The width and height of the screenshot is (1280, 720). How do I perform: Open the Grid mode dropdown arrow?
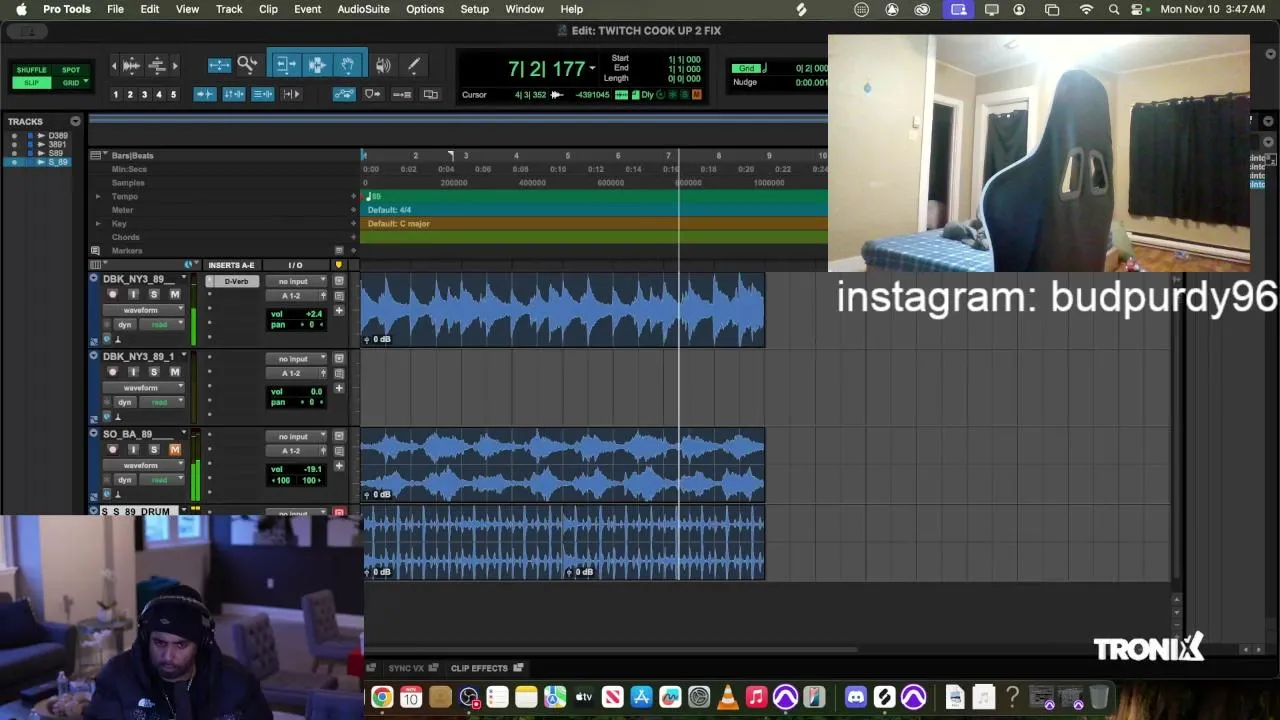tap(86, 82)
